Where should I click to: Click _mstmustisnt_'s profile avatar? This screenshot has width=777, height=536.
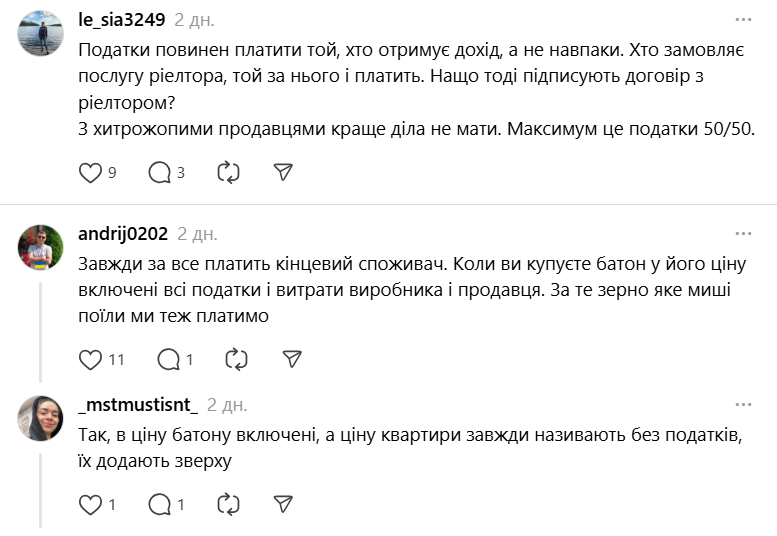point(41,418)
